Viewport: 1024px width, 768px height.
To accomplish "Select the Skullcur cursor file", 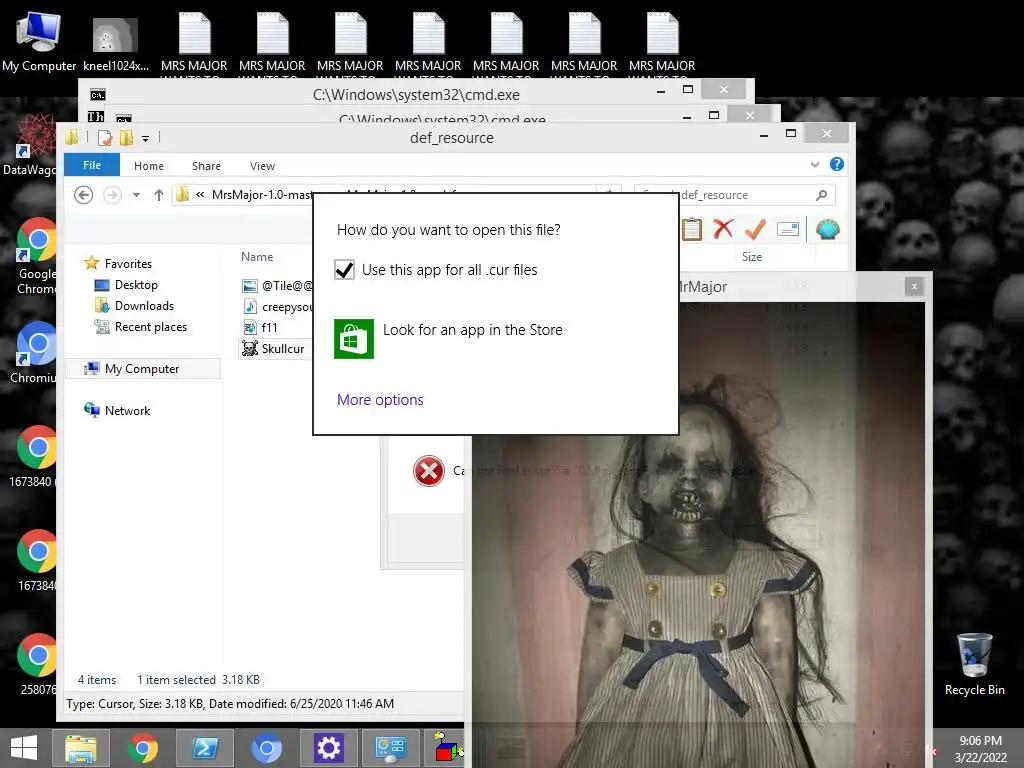I will click(x=273, y=349).
